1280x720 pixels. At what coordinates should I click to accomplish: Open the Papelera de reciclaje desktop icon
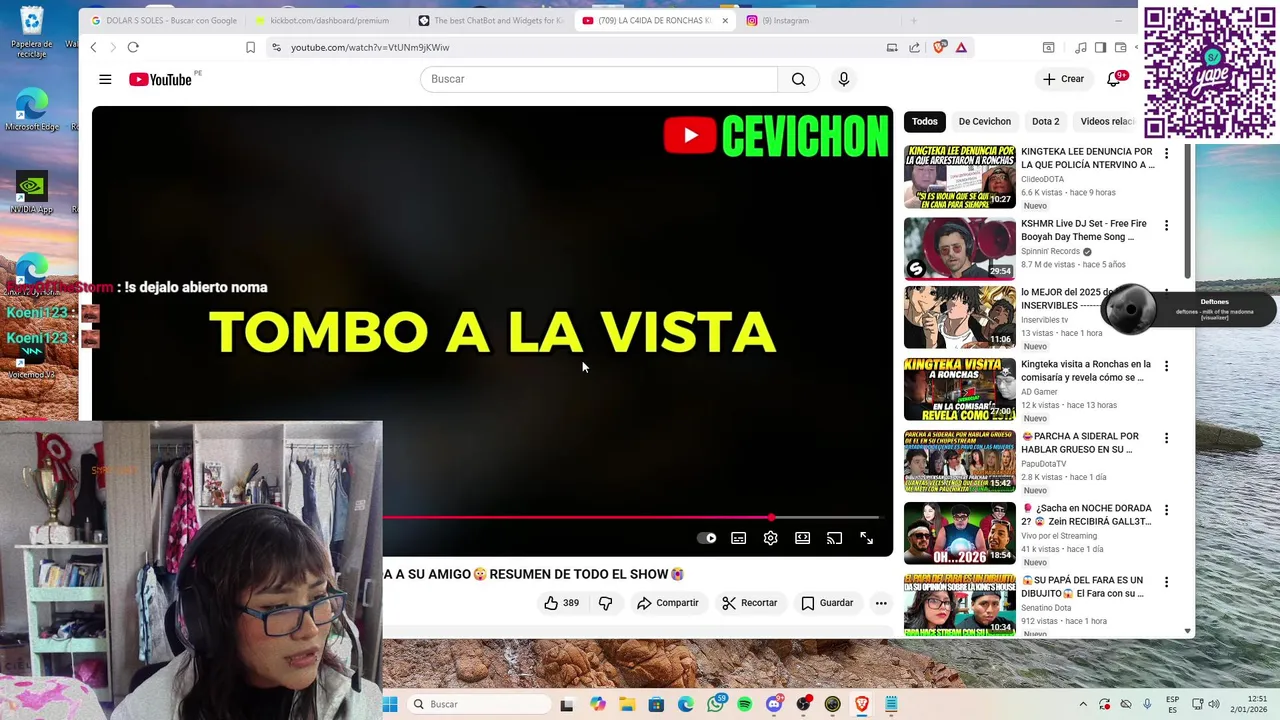[32, 33]
